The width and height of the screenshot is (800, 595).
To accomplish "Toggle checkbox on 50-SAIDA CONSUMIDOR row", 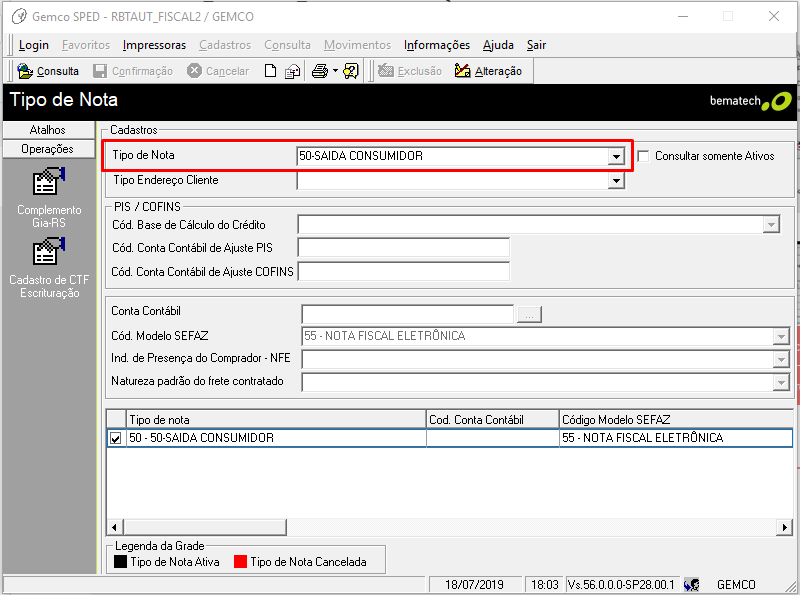I will 116,438.
